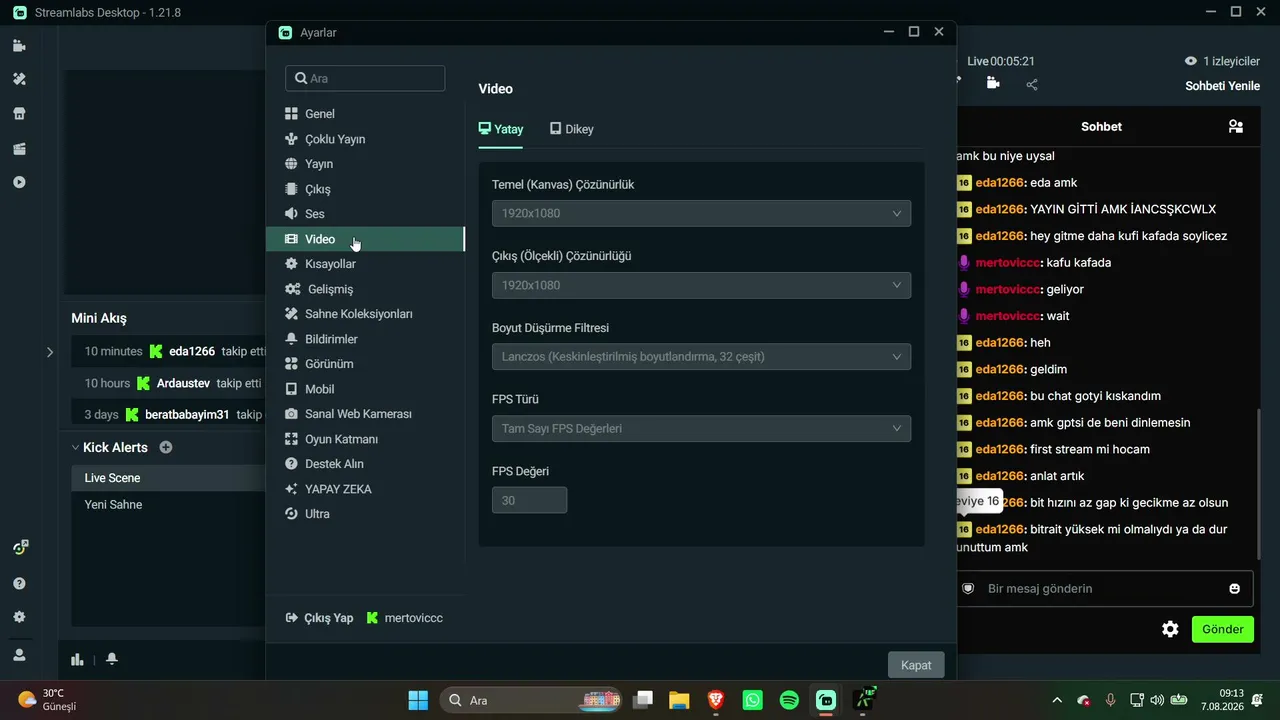Viewport: 1280px width, 720px height.
Task: Open Kısayollar settings section
Action: [x=365, y=264]
